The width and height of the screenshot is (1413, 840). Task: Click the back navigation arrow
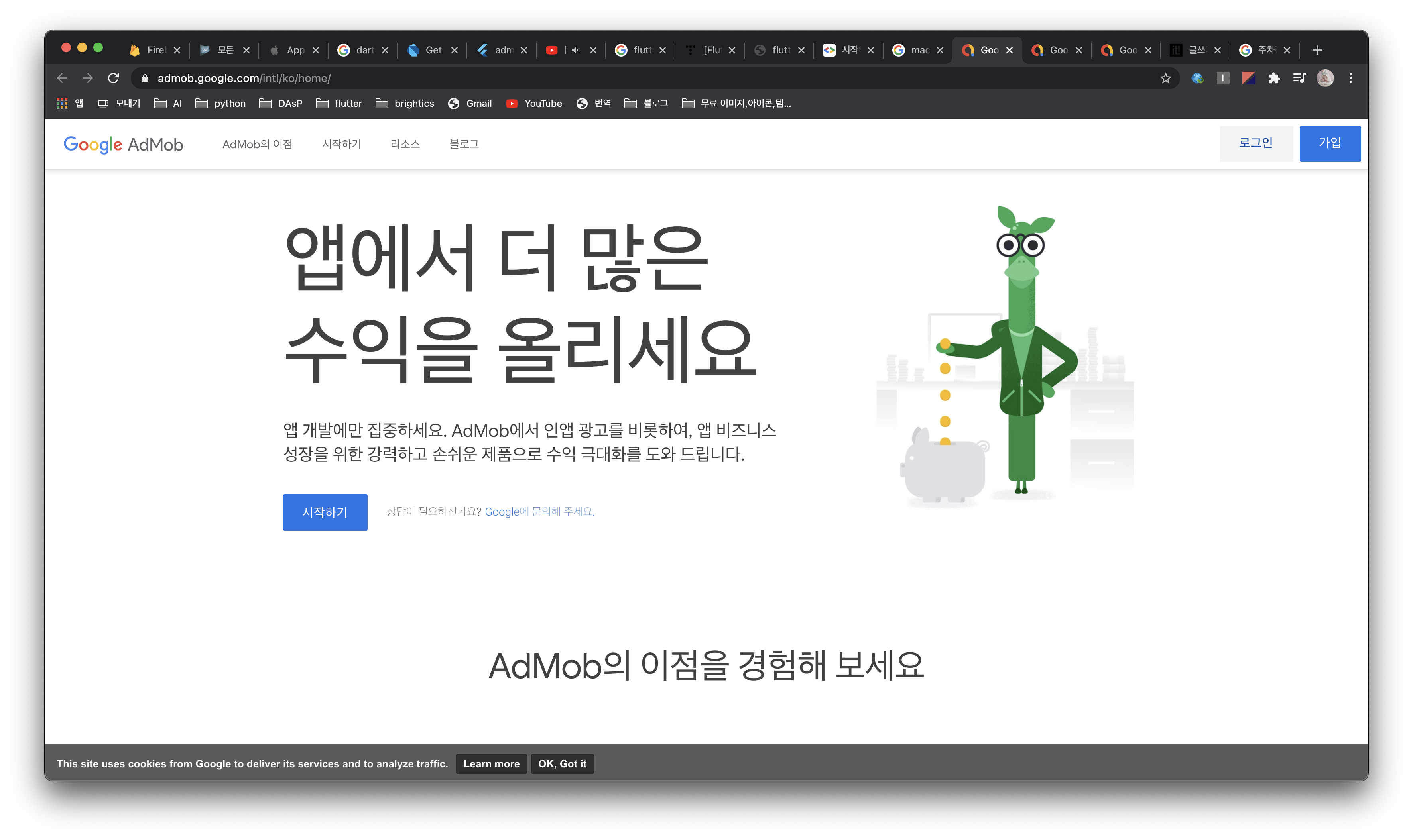[62, 78]
